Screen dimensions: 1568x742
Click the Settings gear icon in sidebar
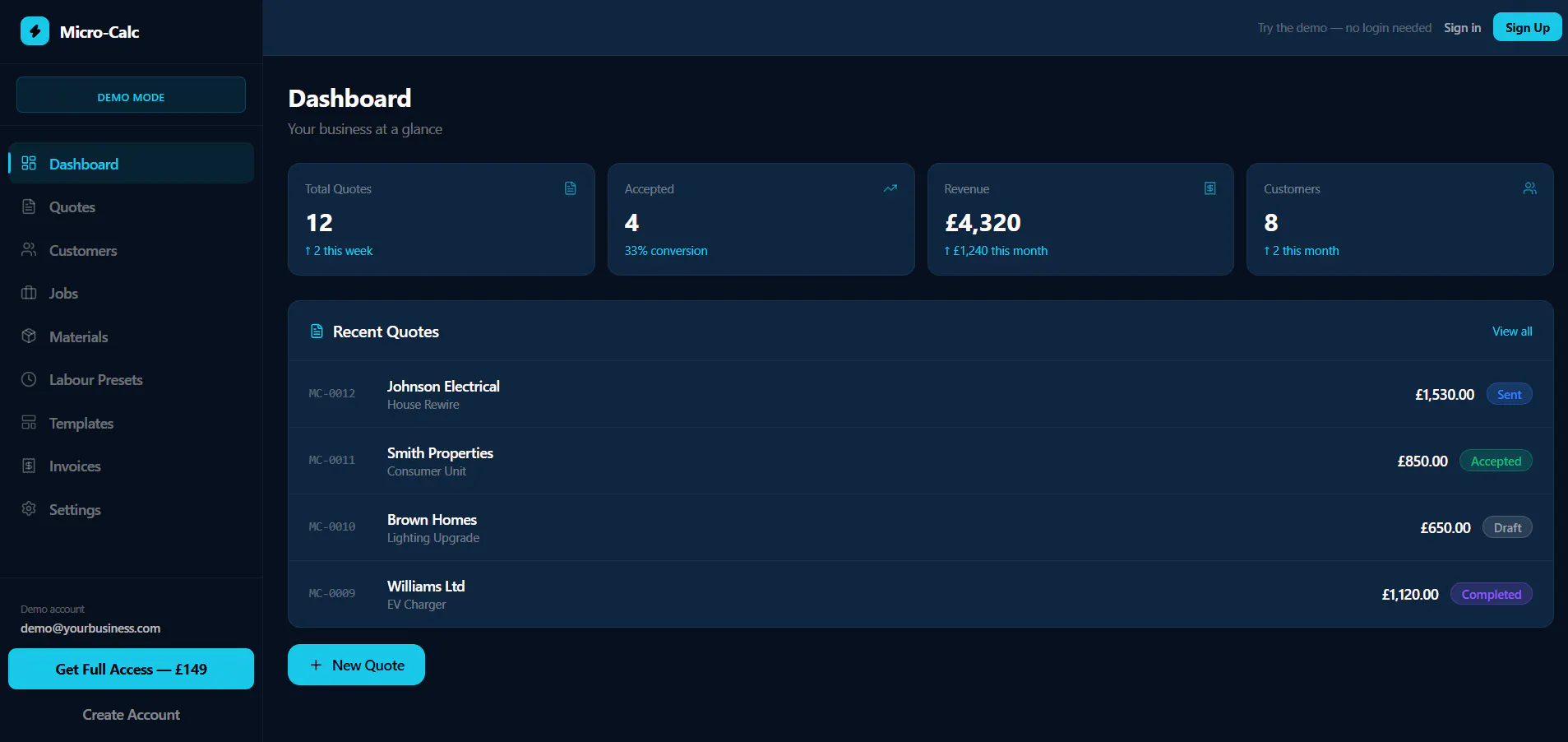[29, 508]
